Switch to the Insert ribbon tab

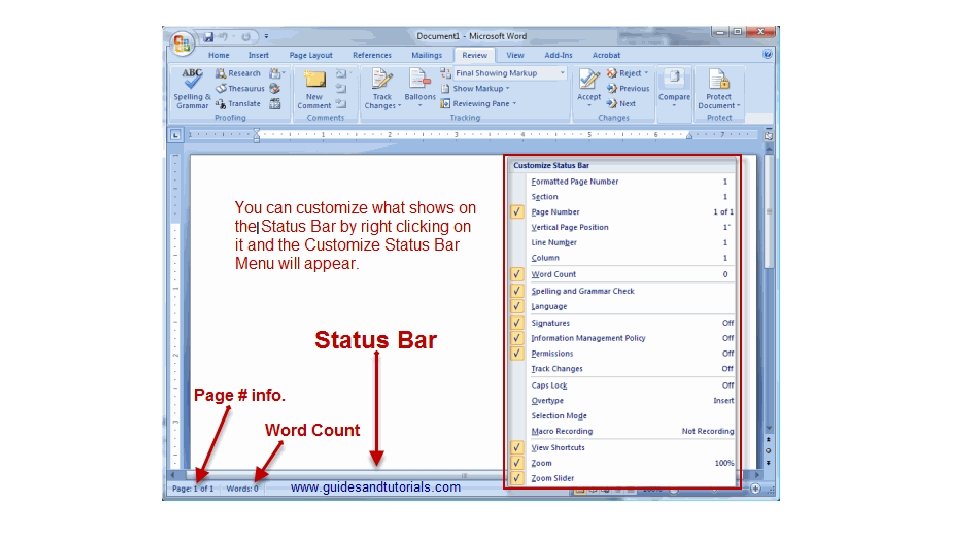[258, 55]
